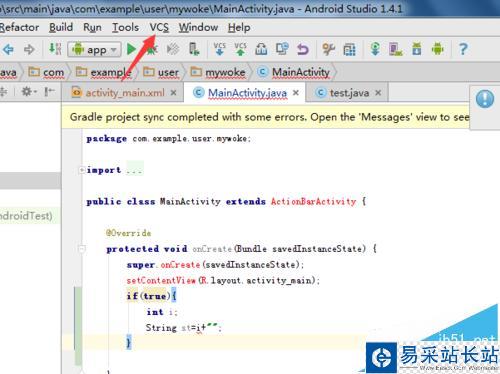Click the blue exclamation notification icon
This screenshot has width=500, height=374.
coord(485,99)
